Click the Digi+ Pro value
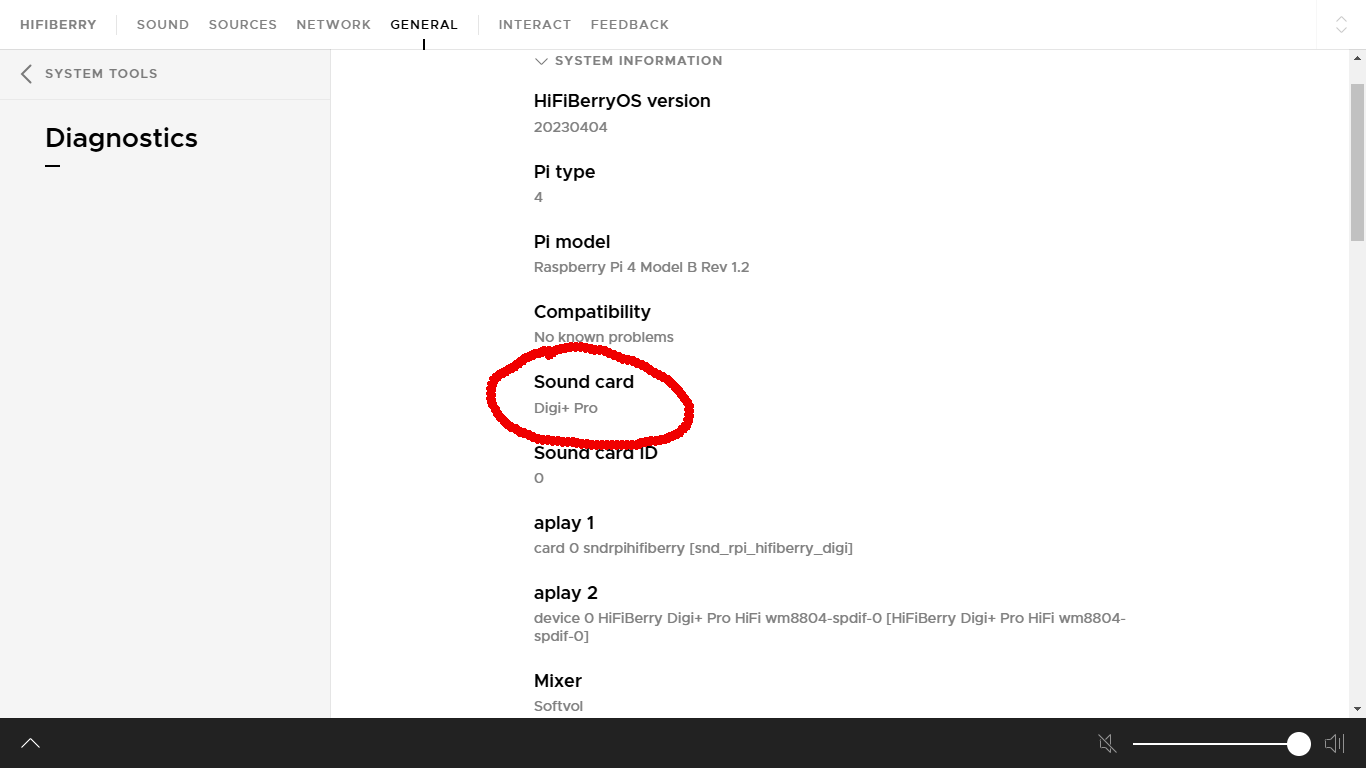 coord(566,408)
